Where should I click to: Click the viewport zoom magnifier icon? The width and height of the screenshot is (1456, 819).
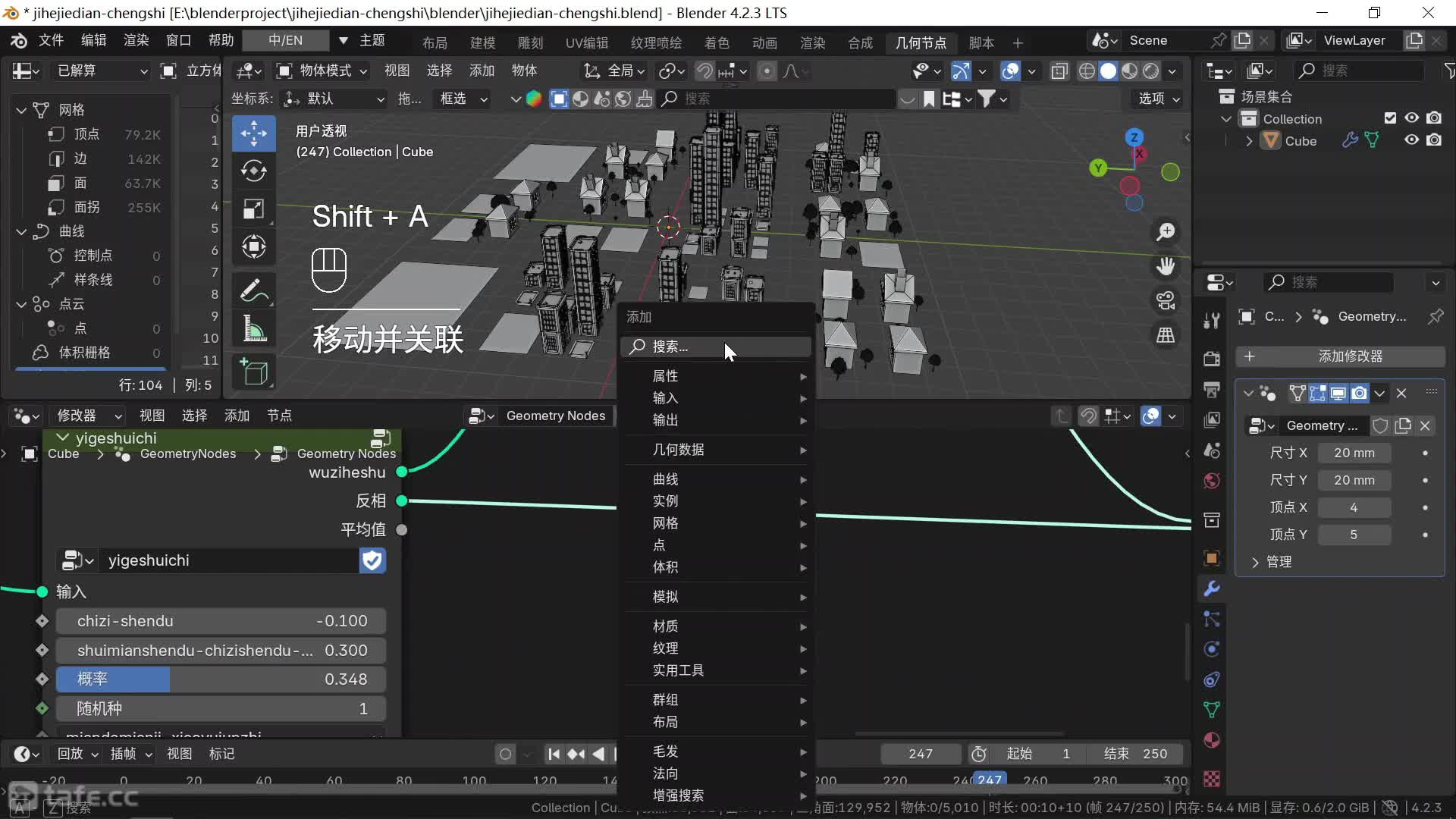[1166, 232]
